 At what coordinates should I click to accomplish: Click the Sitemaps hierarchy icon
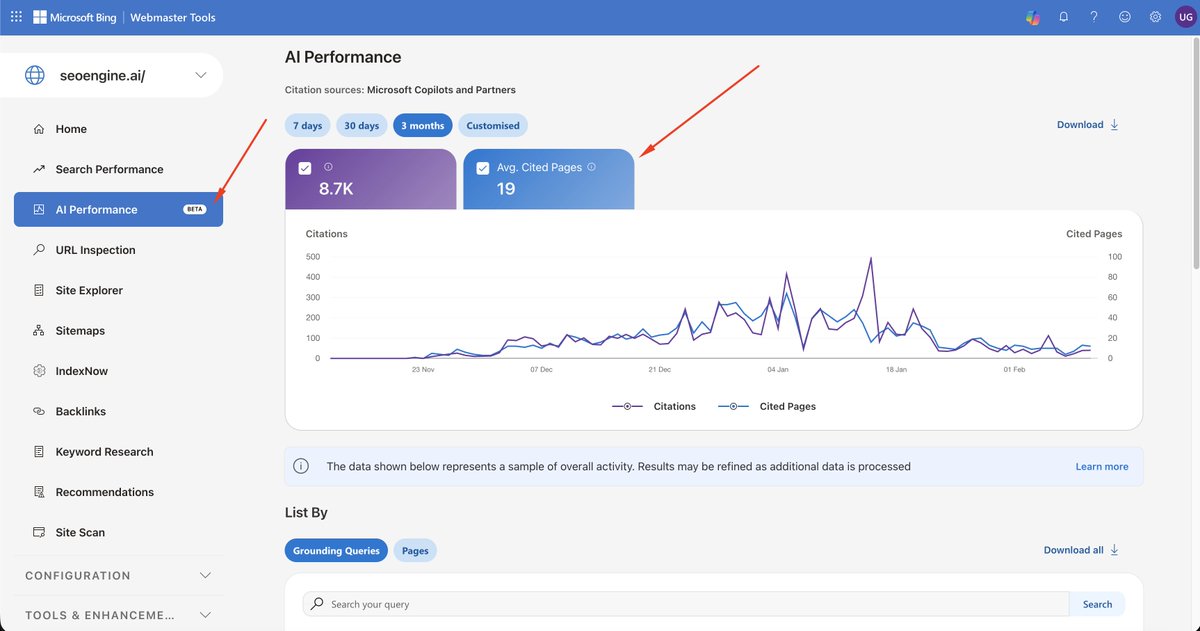pyautogui.click(x=39, y=330)
